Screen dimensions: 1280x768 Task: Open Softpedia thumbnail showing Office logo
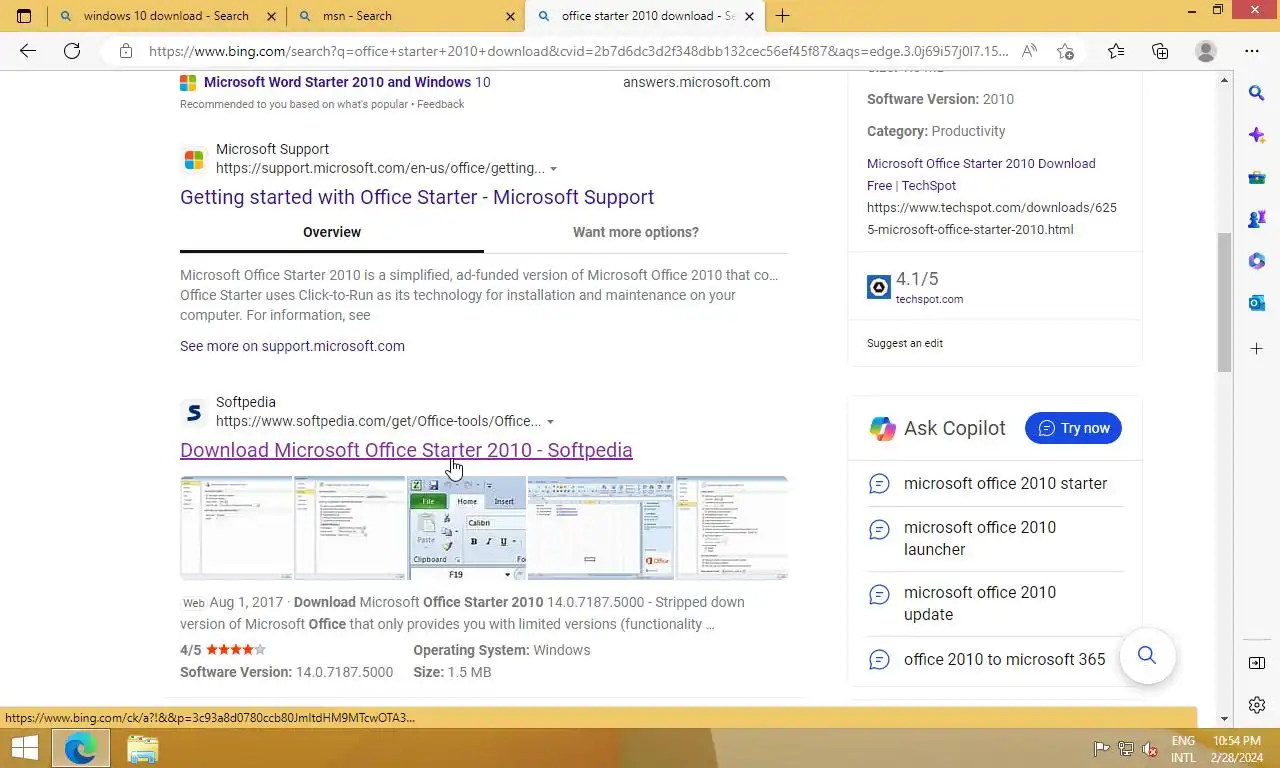point(601,528)
